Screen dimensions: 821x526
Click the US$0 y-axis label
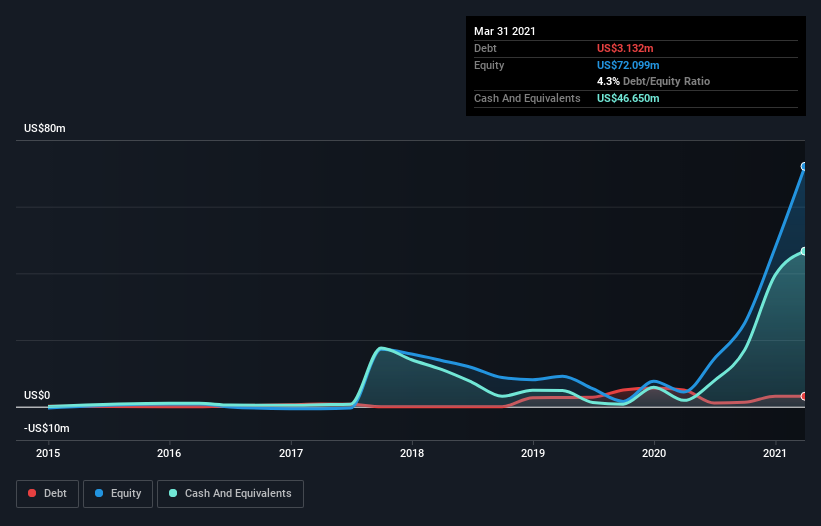pos(37,395)
